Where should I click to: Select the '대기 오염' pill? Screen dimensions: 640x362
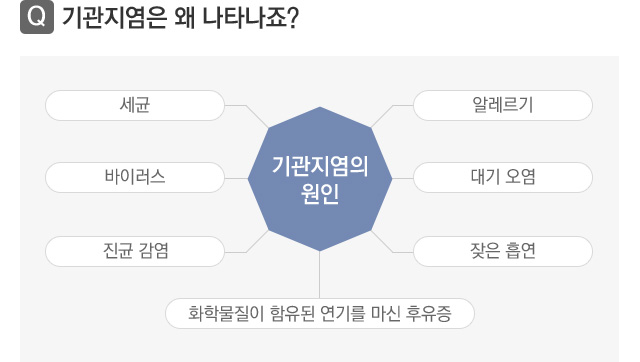pos(503,178)
